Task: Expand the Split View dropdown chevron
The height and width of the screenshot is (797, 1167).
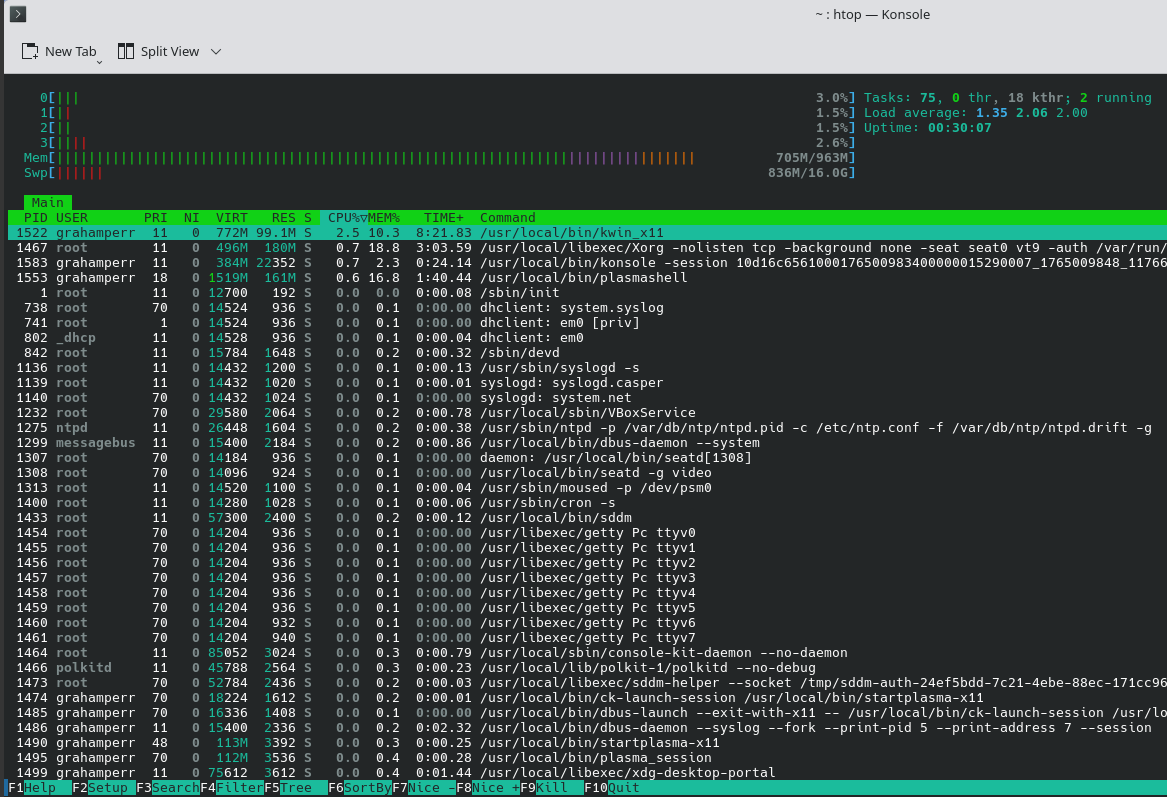Action: [x=216, y=52]
